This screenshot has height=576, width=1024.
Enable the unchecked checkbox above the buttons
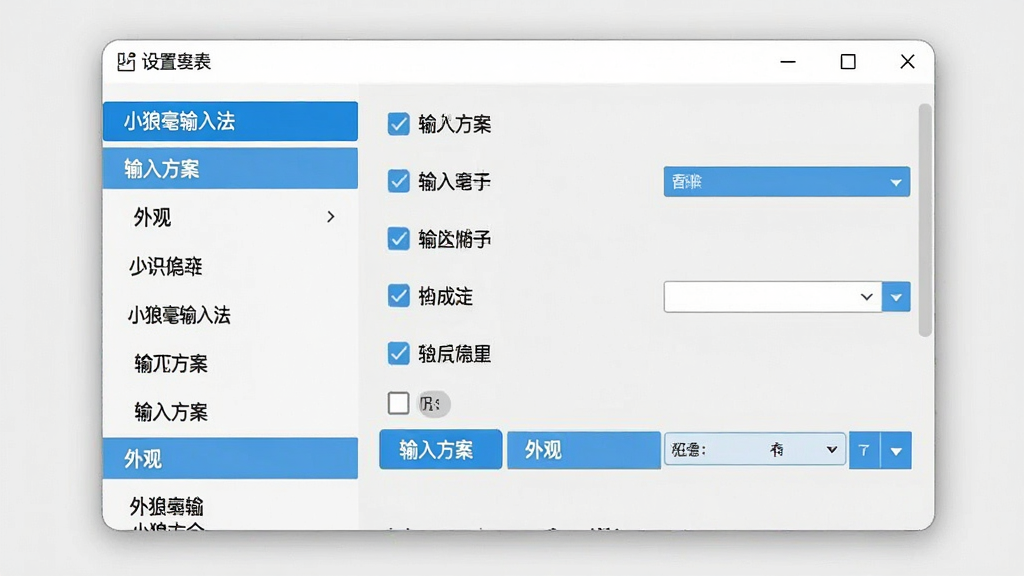(398, 403)
